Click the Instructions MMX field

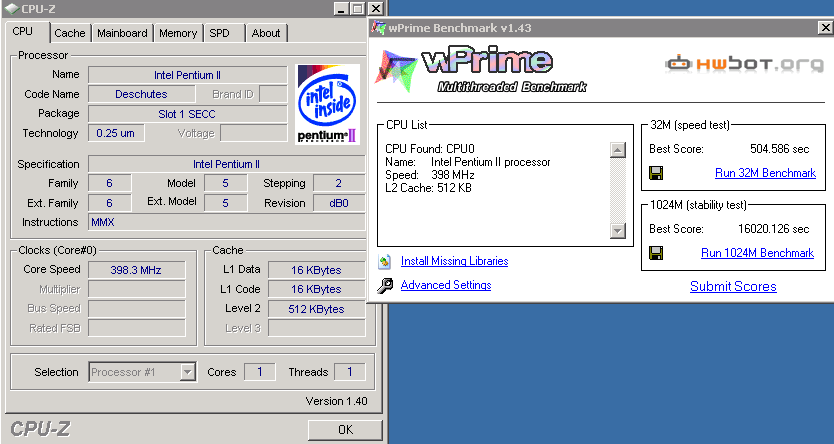tap(227, 222)
